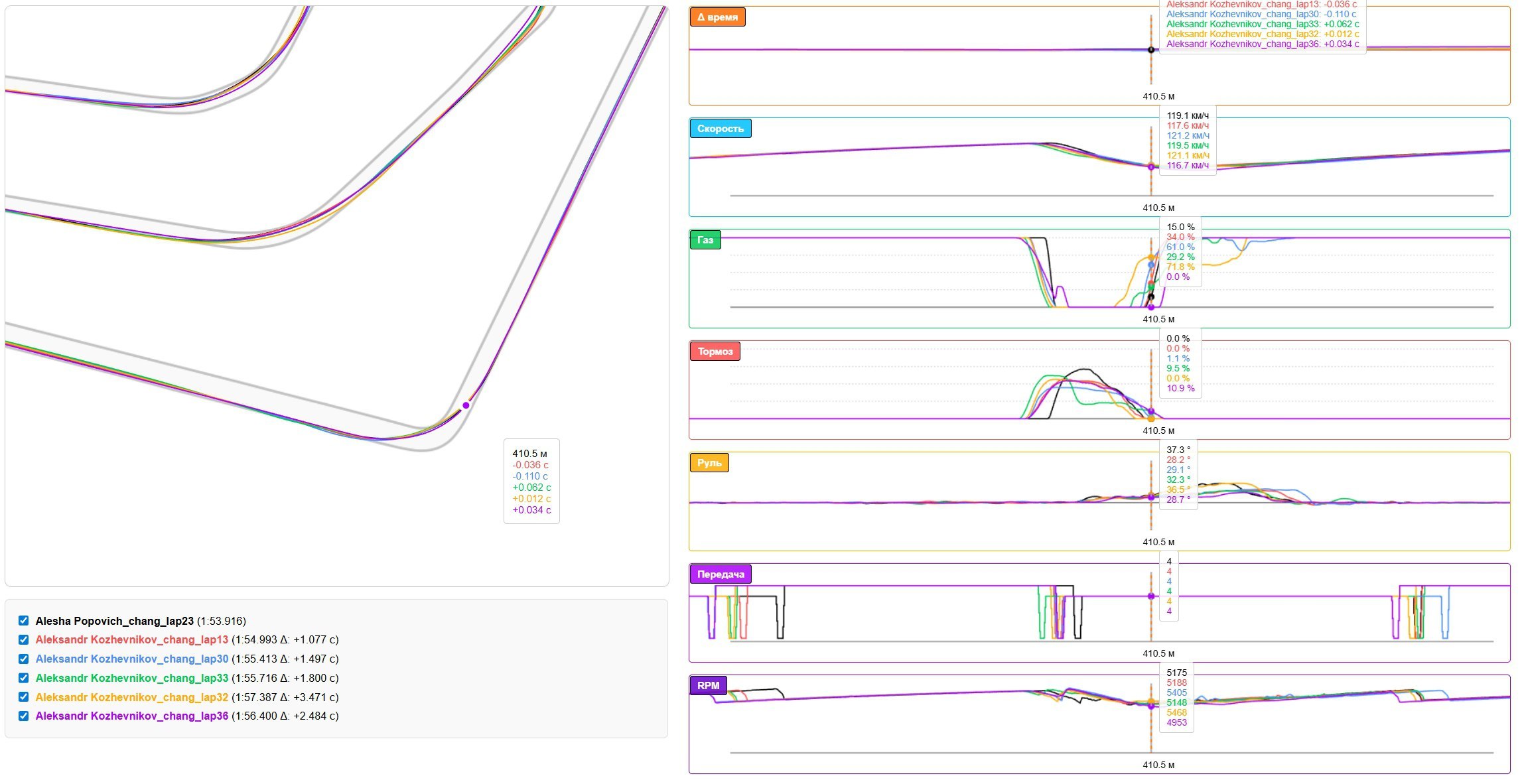
Task: Click the +0.034 с value in the track map tooltip
Action: click(x=531, y=510)
